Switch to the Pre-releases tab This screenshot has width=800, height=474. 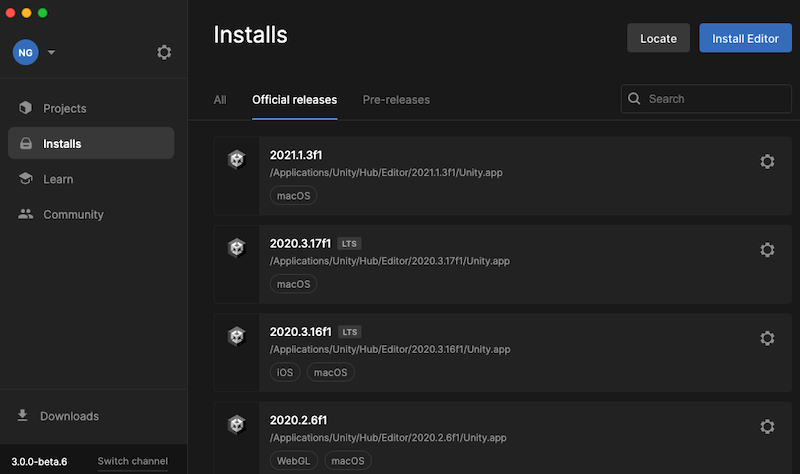pos(396,99)
